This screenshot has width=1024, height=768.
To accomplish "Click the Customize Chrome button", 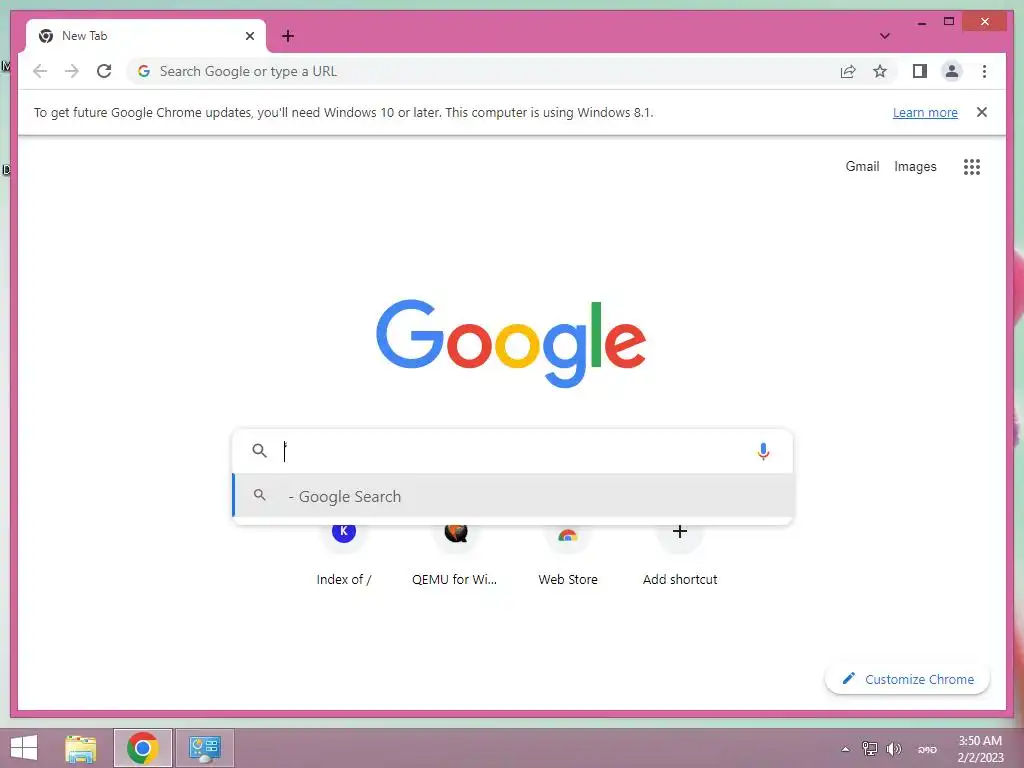I will tap(907, 679).
